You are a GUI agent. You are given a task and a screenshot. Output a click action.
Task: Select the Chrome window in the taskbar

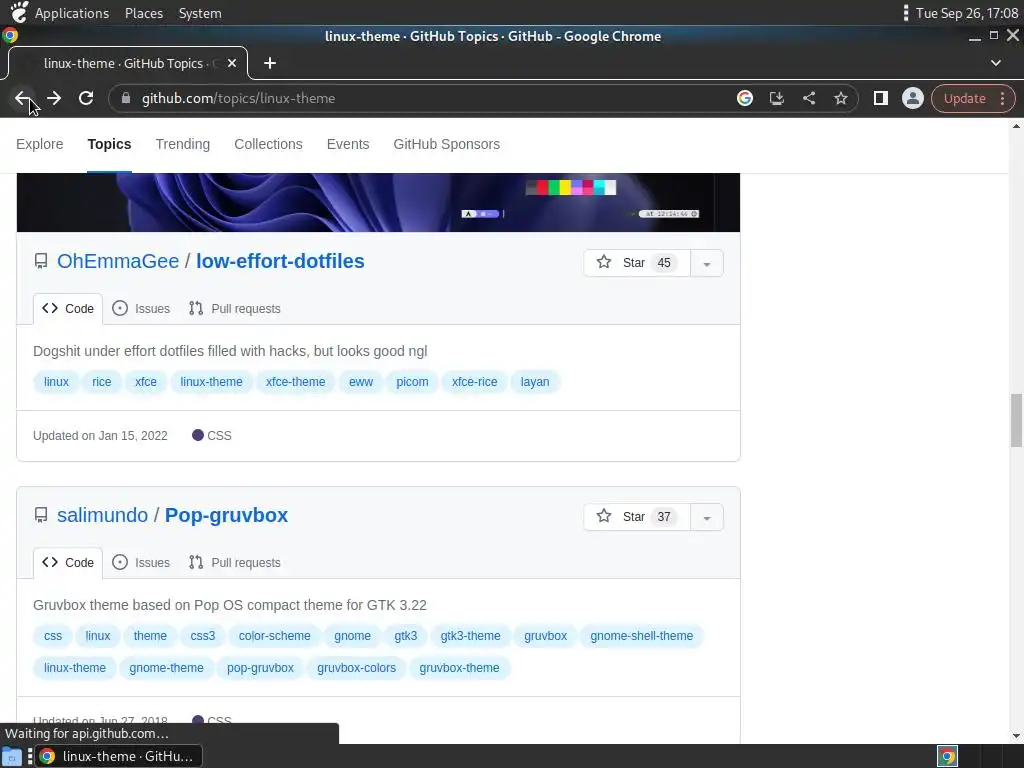coord(118,757)
